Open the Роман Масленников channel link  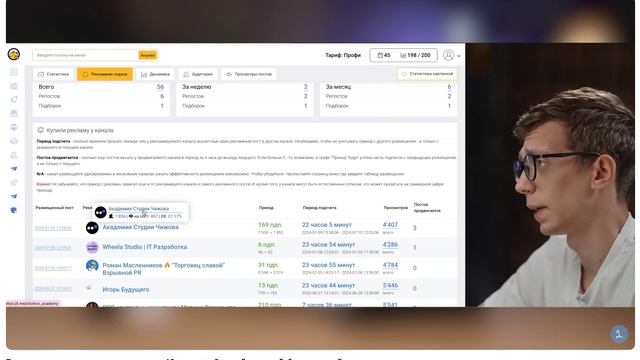164,269
